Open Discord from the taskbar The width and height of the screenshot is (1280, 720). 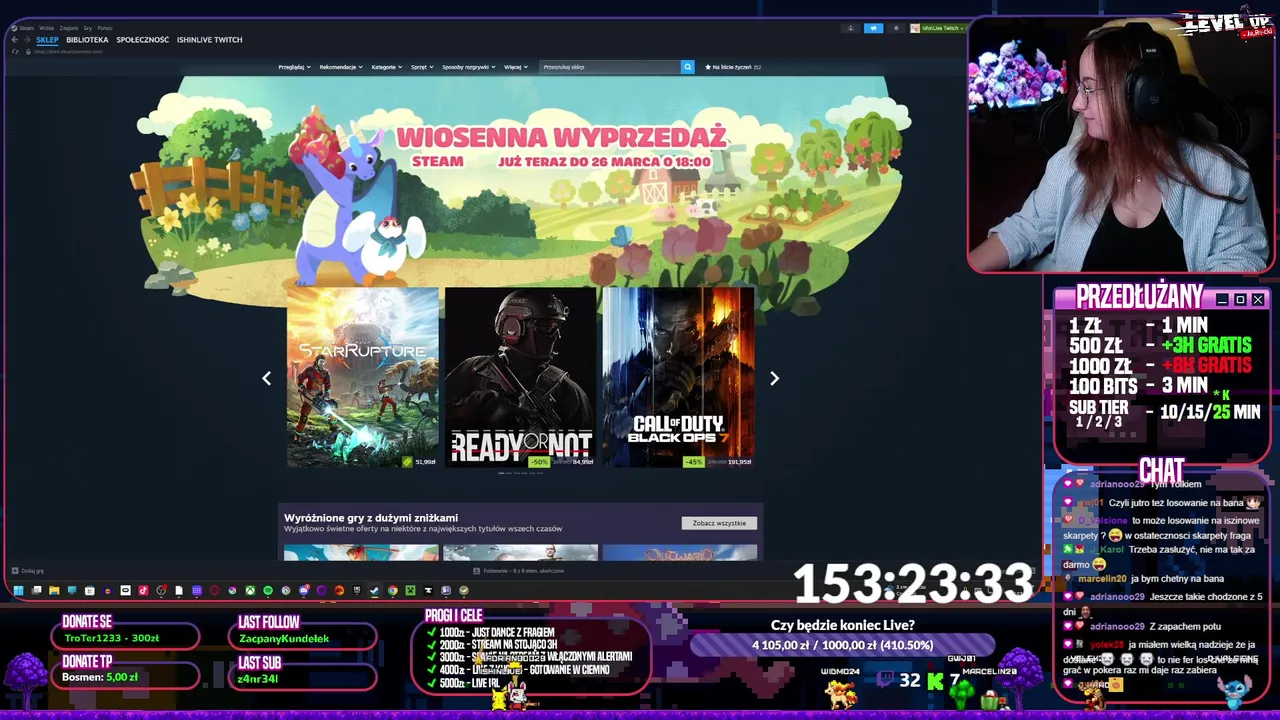pyautogui.click(x=303, y=590)
